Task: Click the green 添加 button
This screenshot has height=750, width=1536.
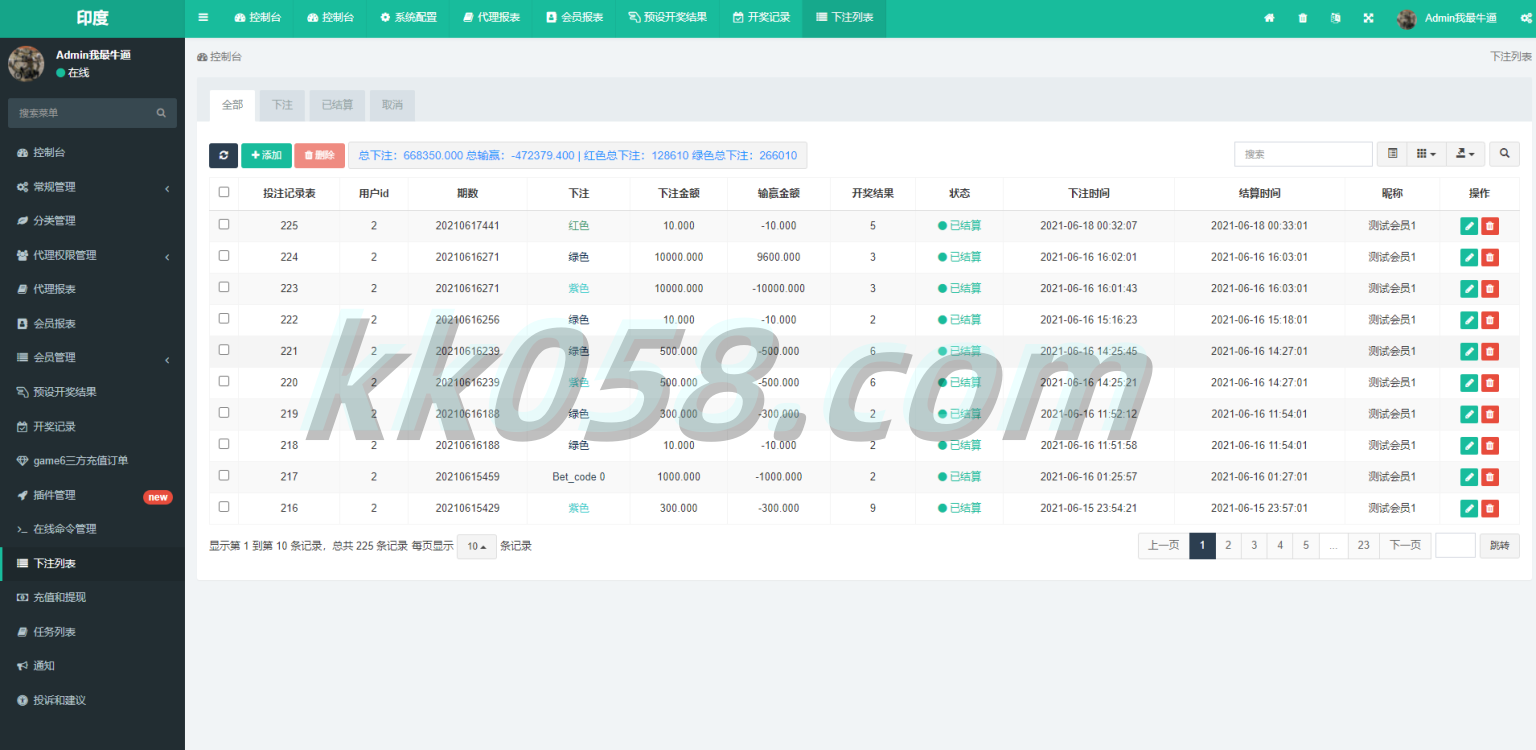Action: click(x=266, y=155)
